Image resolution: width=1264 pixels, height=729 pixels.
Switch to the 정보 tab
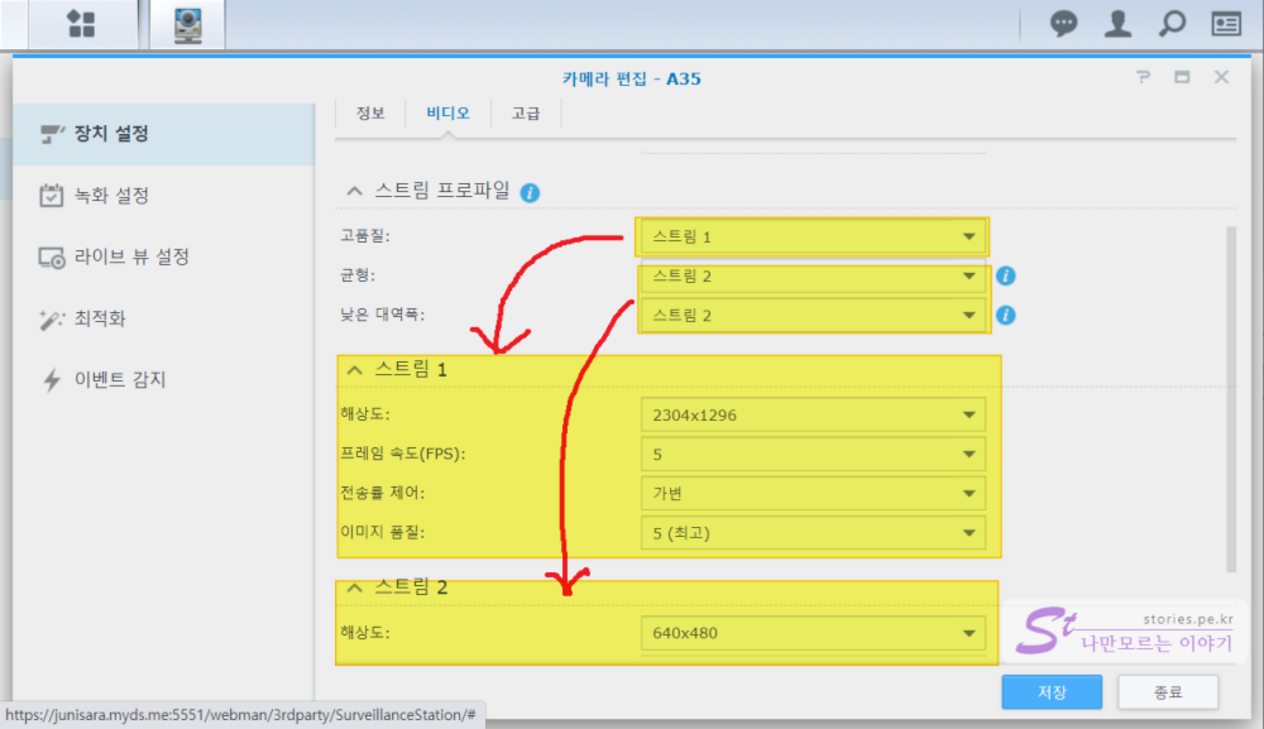point(370,113)
